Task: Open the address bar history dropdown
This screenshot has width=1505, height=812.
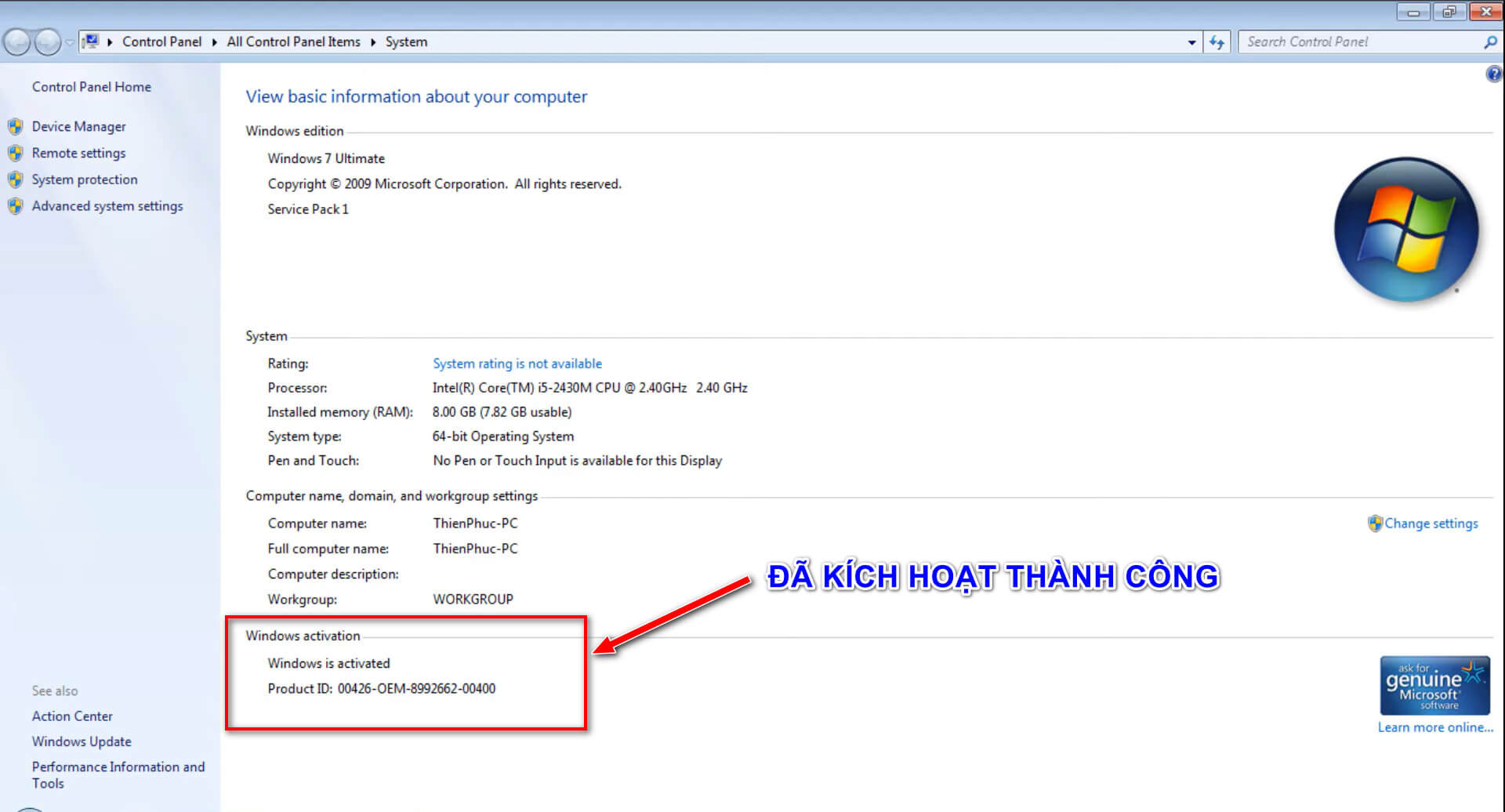Action: point(1191,42)
